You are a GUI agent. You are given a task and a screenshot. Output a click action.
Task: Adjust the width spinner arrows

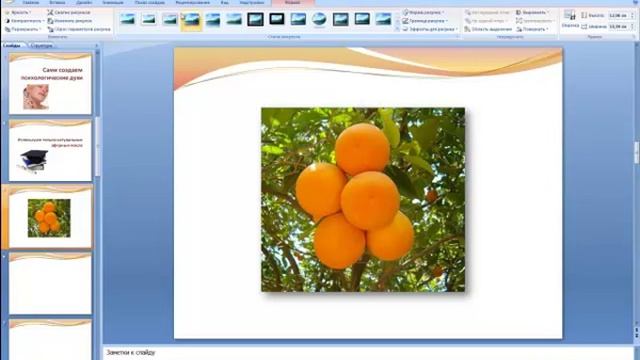(x=633, y=26)
